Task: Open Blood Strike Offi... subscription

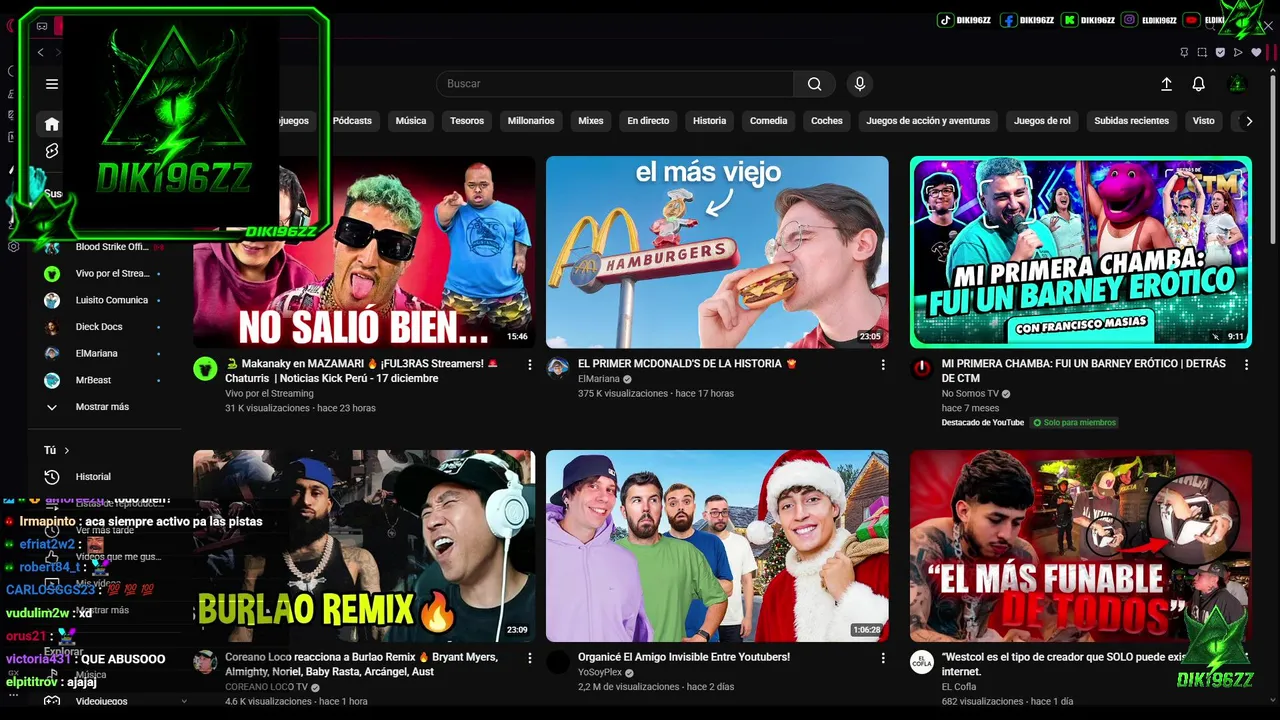Action: tap(105, 247)
